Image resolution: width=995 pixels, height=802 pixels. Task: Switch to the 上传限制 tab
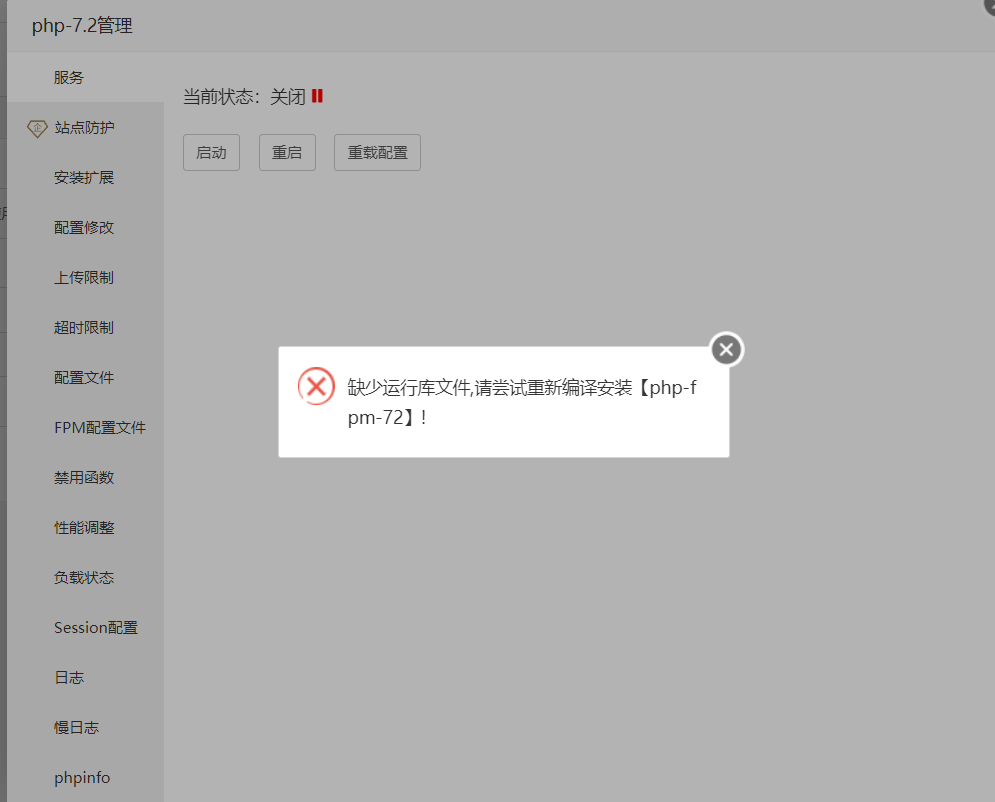[x=86, y=278]
